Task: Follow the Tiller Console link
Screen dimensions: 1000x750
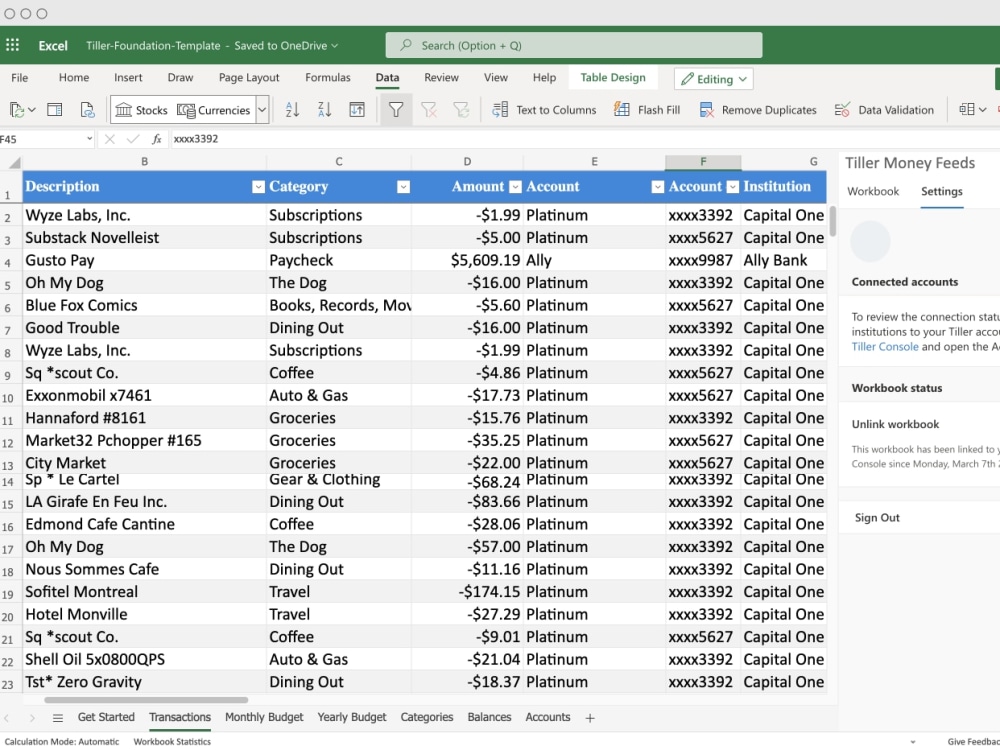Action: [885, 347]
